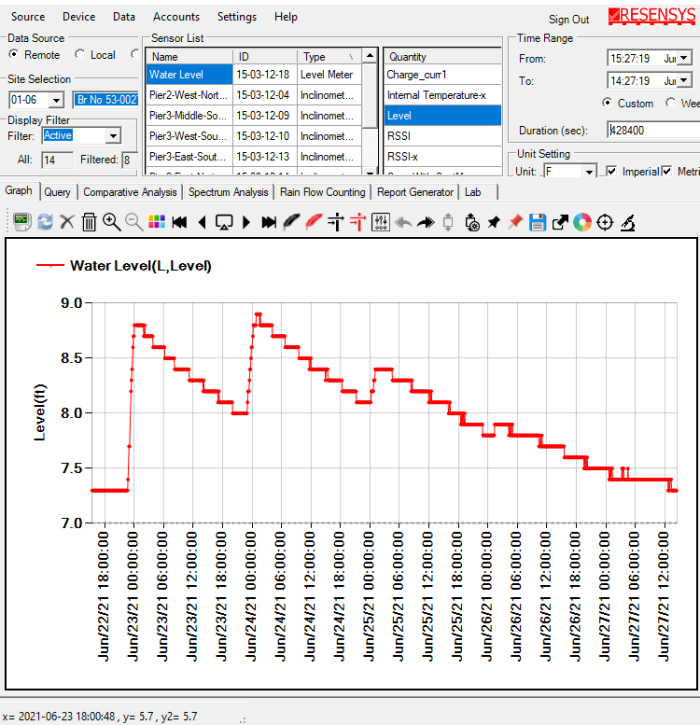The height and width of the screenshot is (725, 700).
Task: Toggle the Imperial unit checkbox
Action: (x=612, y=172)
